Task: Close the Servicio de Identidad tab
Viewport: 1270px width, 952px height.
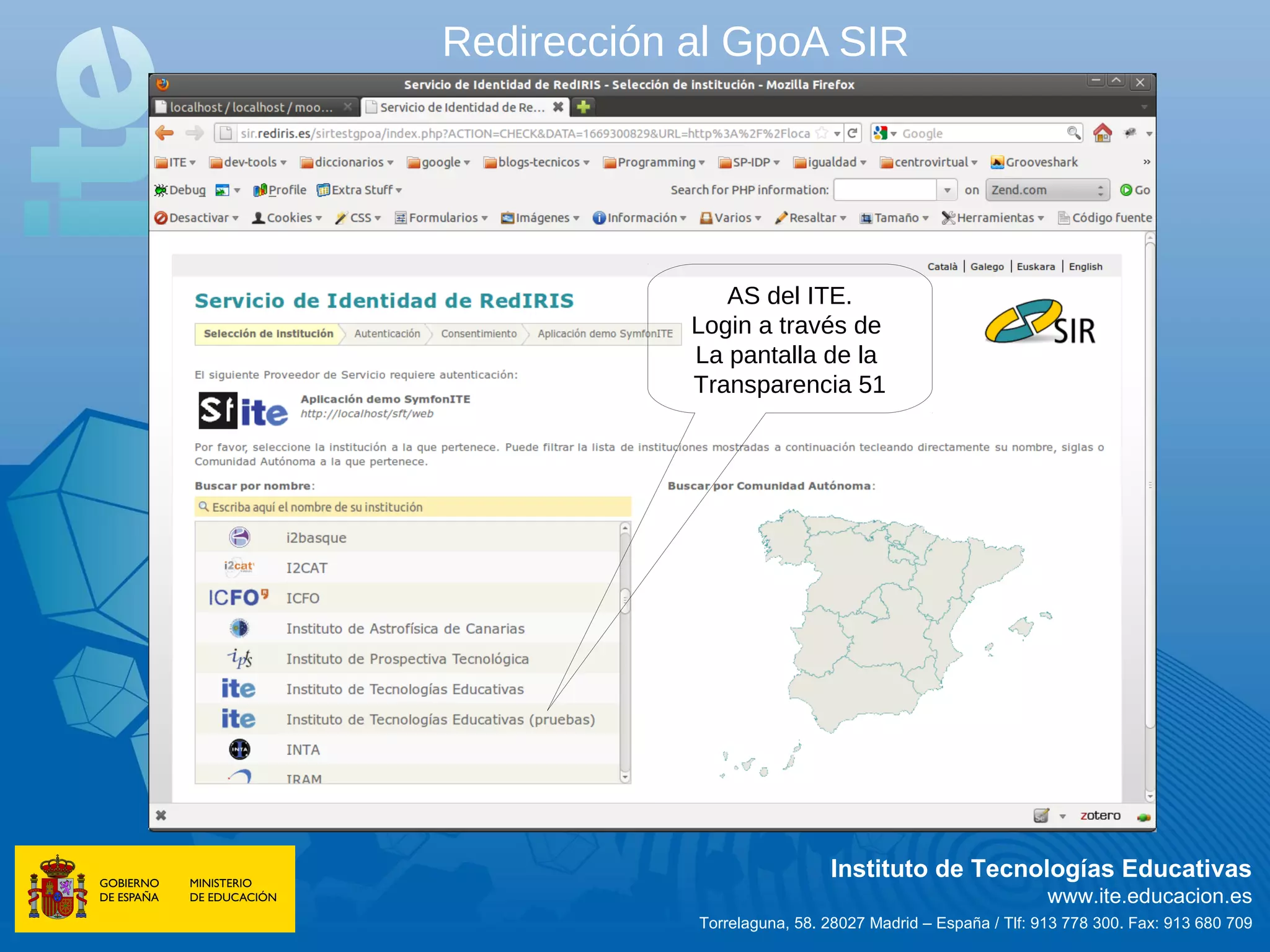Action: [558, 107]
